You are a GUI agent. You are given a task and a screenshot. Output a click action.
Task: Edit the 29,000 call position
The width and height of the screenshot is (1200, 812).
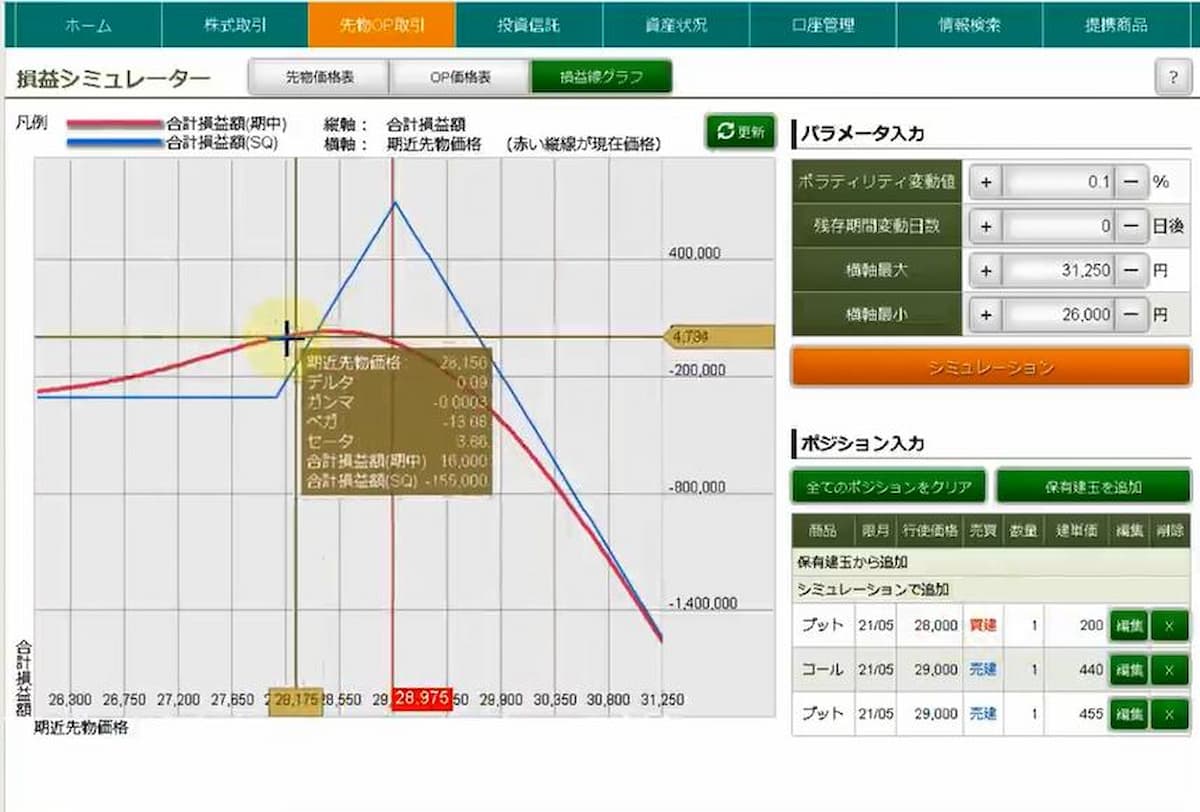(x=1127, y=670)
